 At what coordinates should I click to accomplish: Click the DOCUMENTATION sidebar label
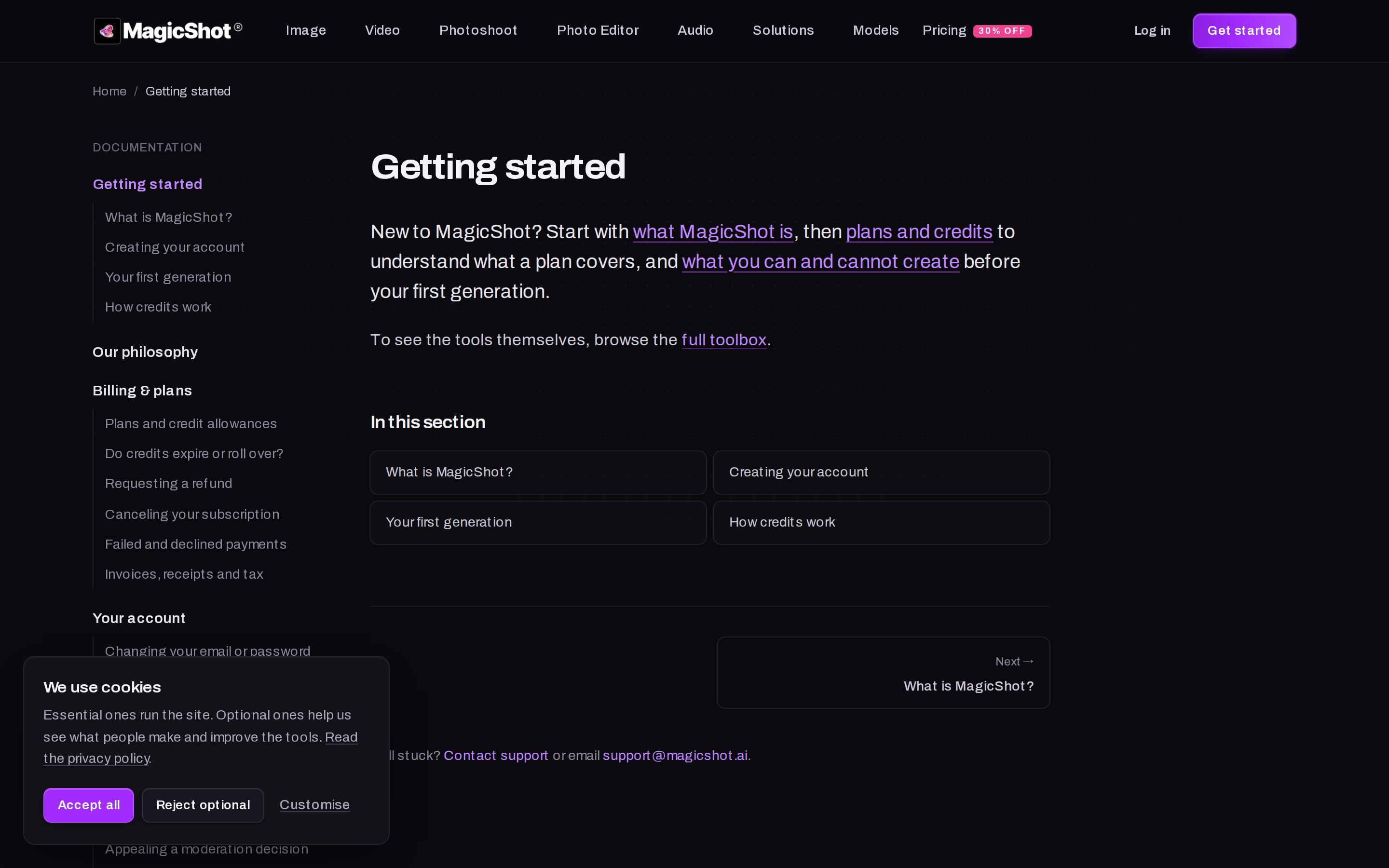[147, 148]
